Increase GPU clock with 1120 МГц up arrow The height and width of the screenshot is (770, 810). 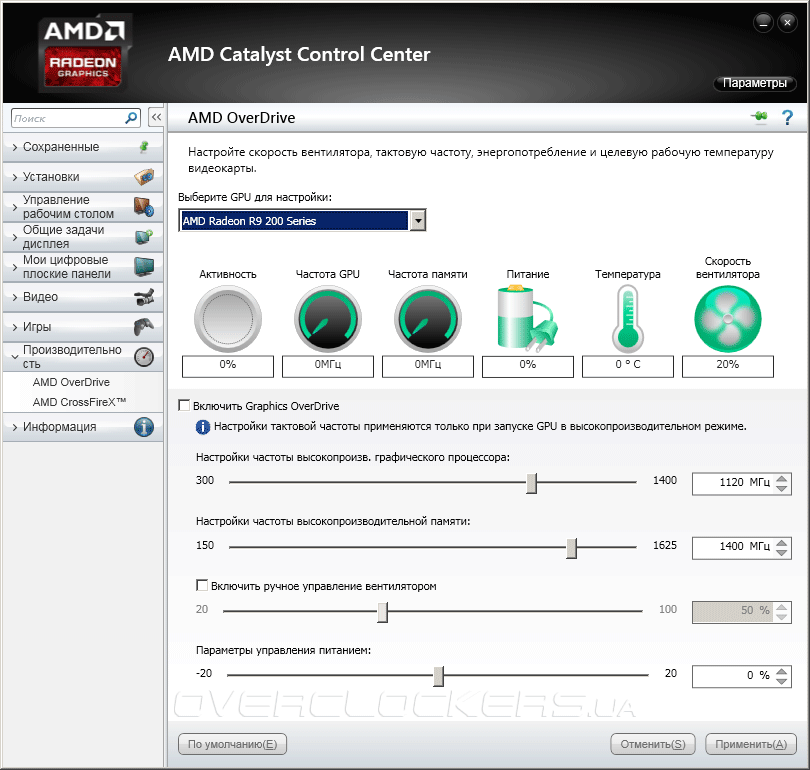tap(782, 479)
